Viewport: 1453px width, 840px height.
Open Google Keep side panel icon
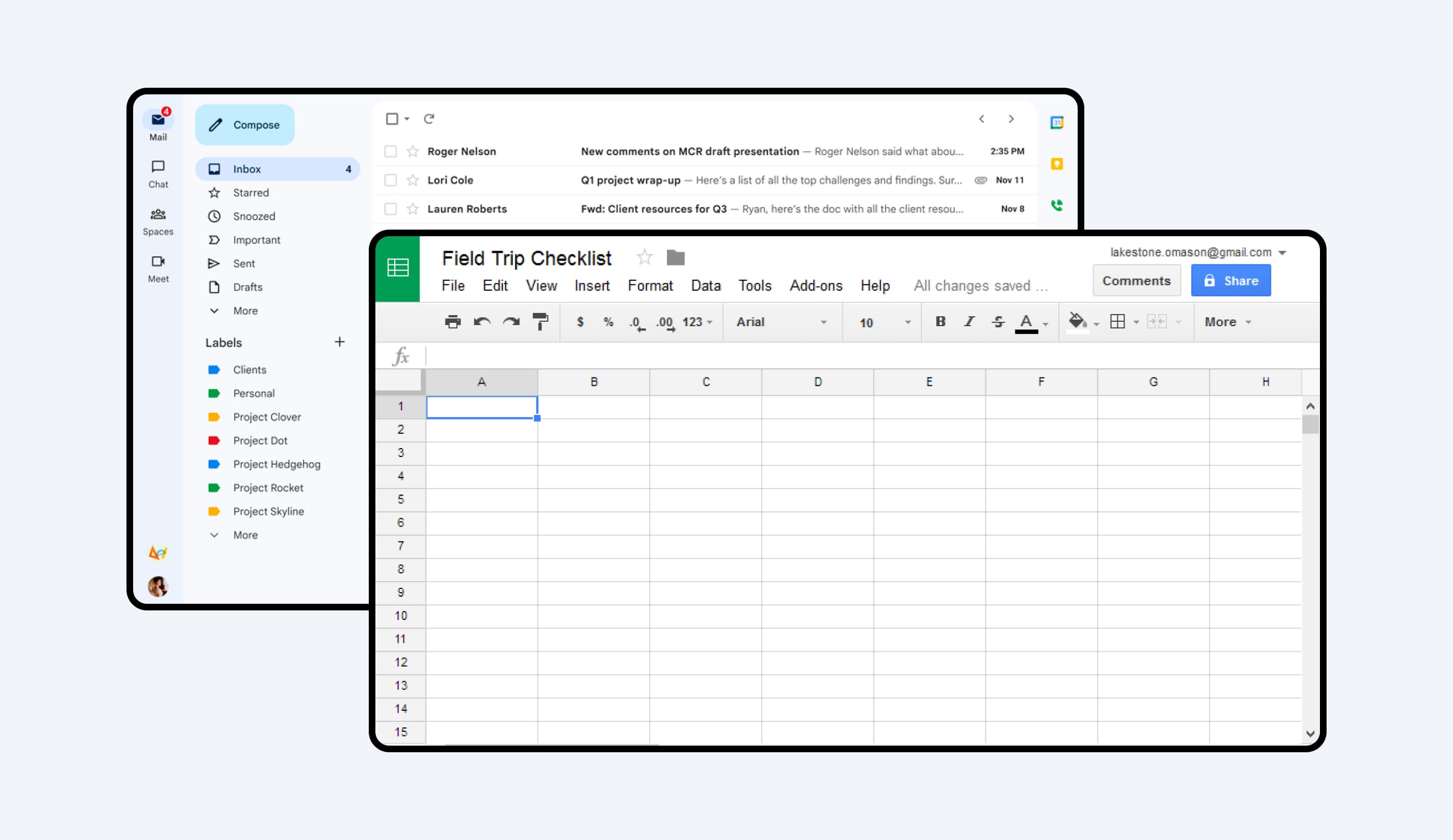pos(1057,164)
